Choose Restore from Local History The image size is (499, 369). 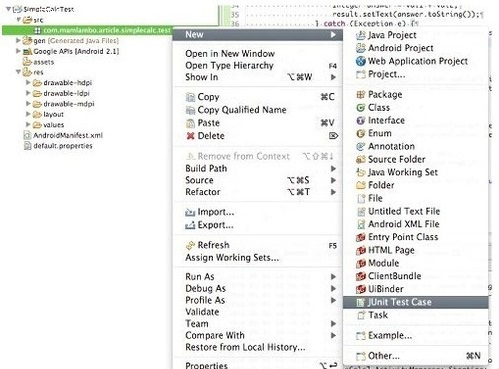pyautogui.click(x=245, y=347)
